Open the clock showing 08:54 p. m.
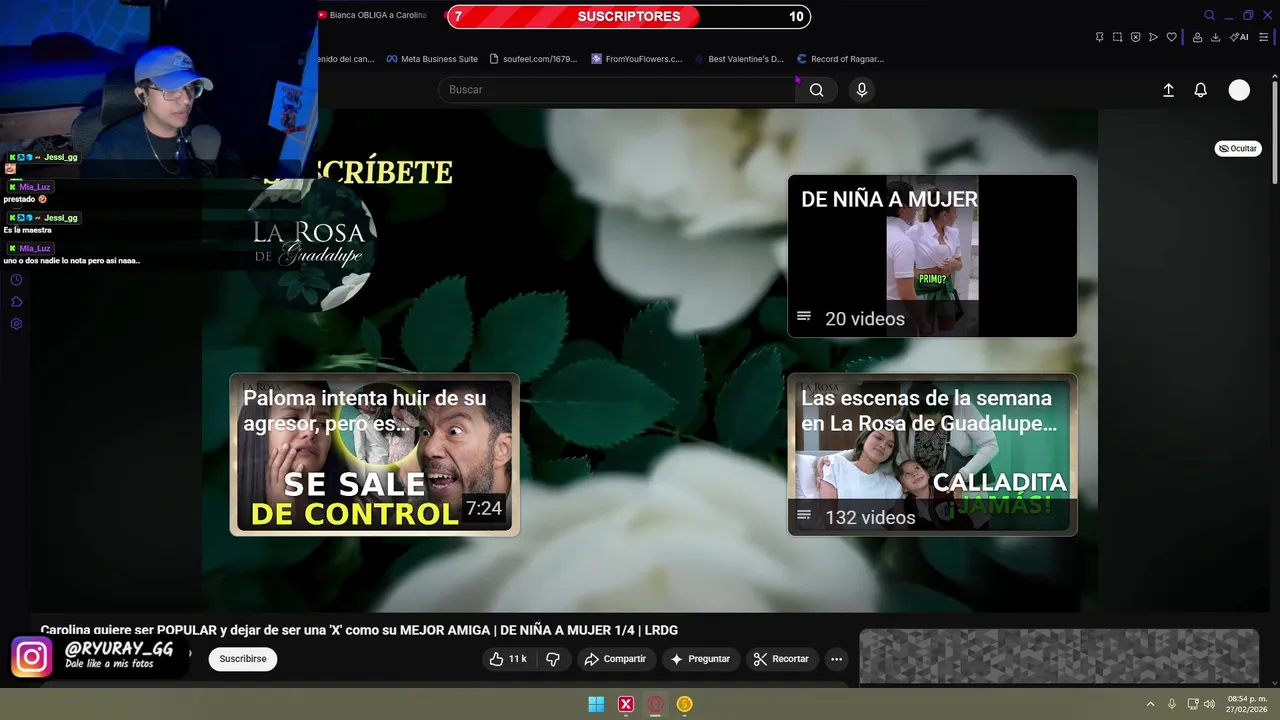Screen dimensions: 1280x720 (1247, 704)
